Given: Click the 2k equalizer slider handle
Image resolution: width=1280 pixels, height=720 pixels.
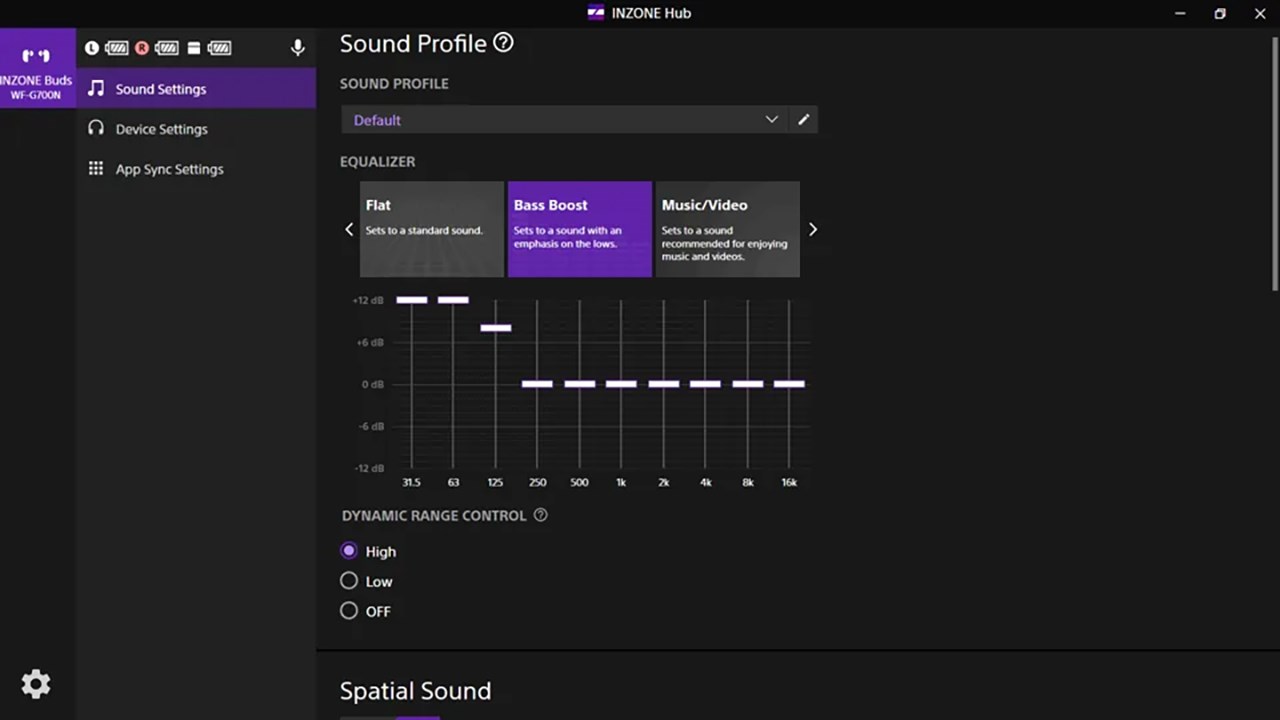Looking at the screenshot, I should (x=663, y=384).
